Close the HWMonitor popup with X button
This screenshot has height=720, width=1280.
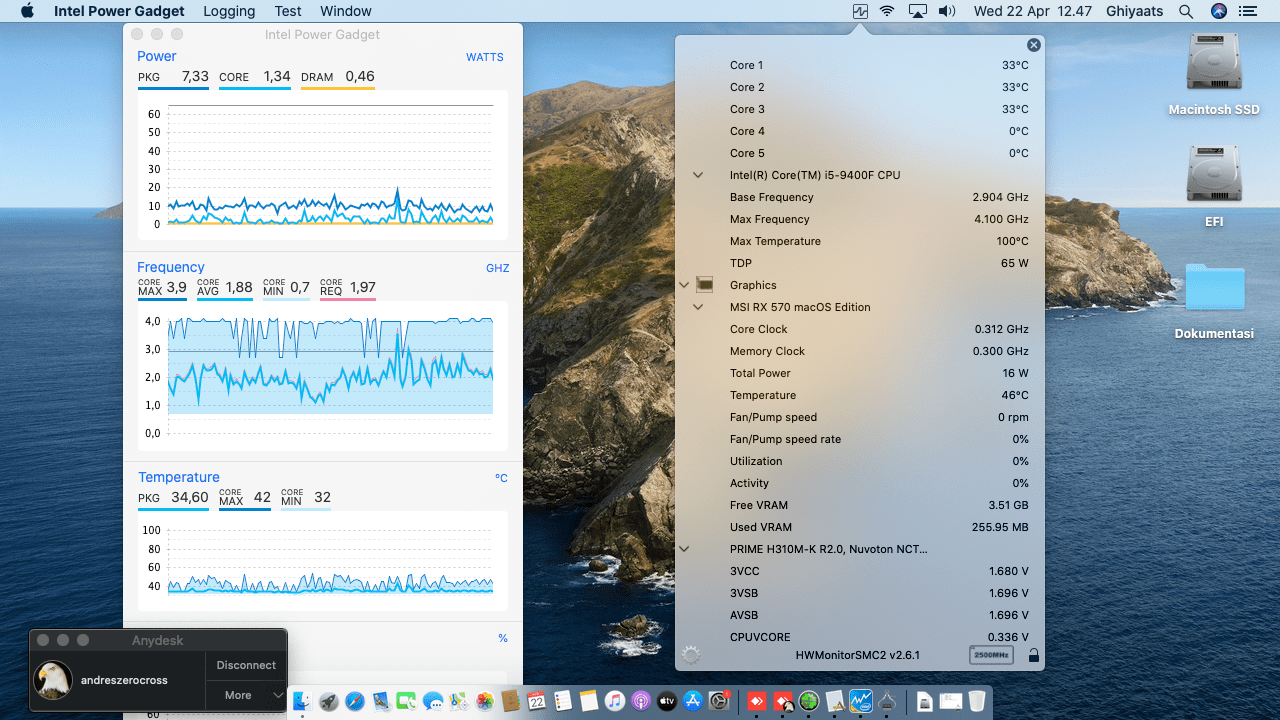(1034, 45)
